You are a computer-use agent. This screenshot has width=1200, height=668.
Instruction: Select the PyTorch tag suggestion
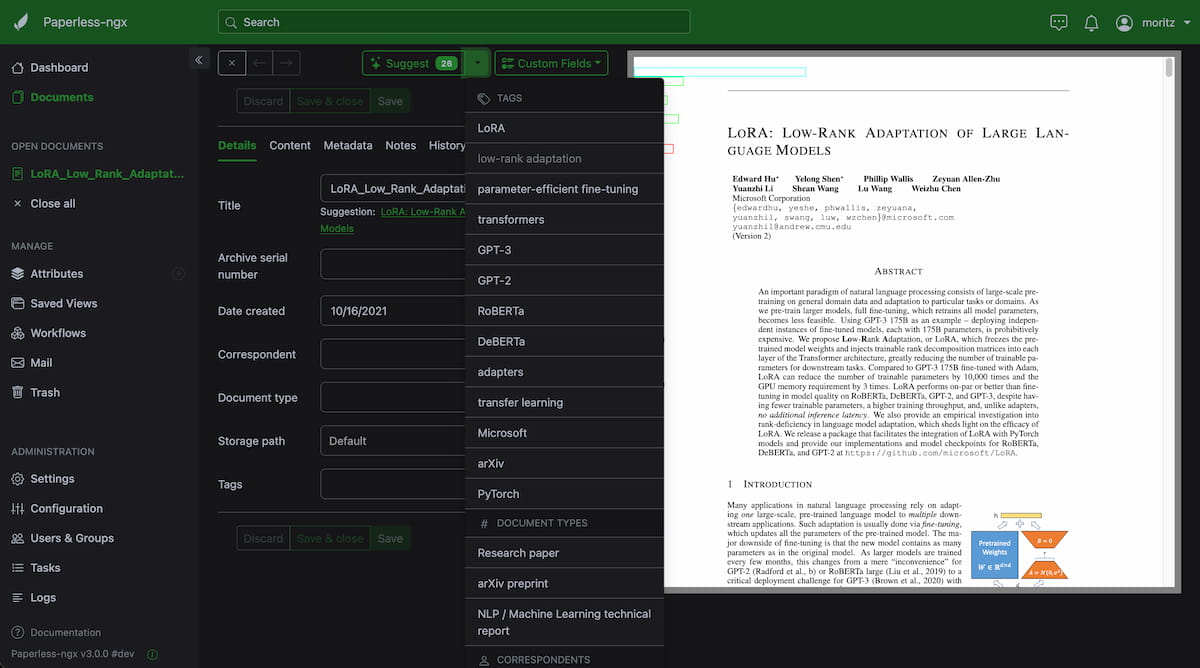[564, 494]
